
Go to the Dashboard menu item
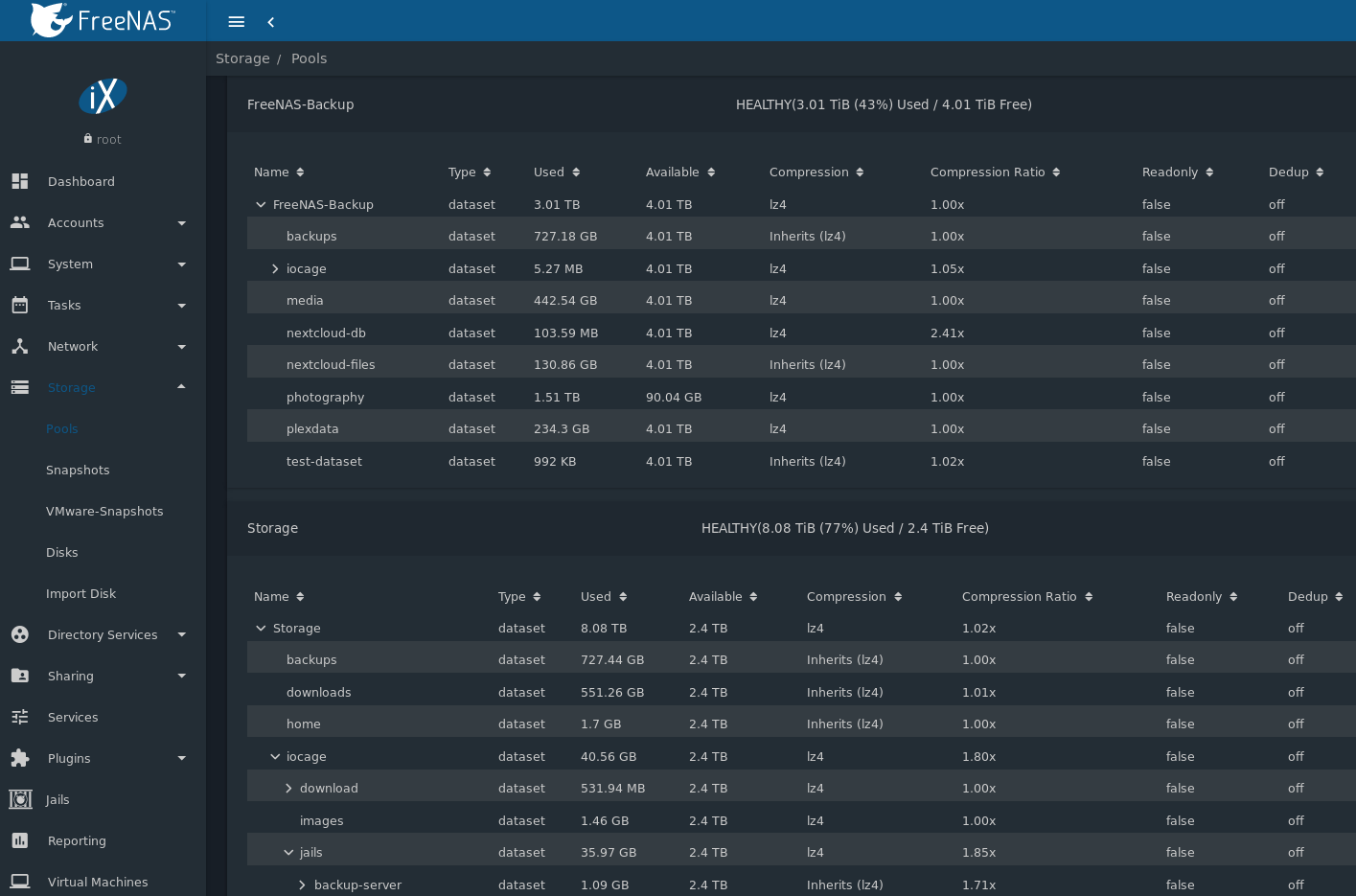[x=81, y=181]
